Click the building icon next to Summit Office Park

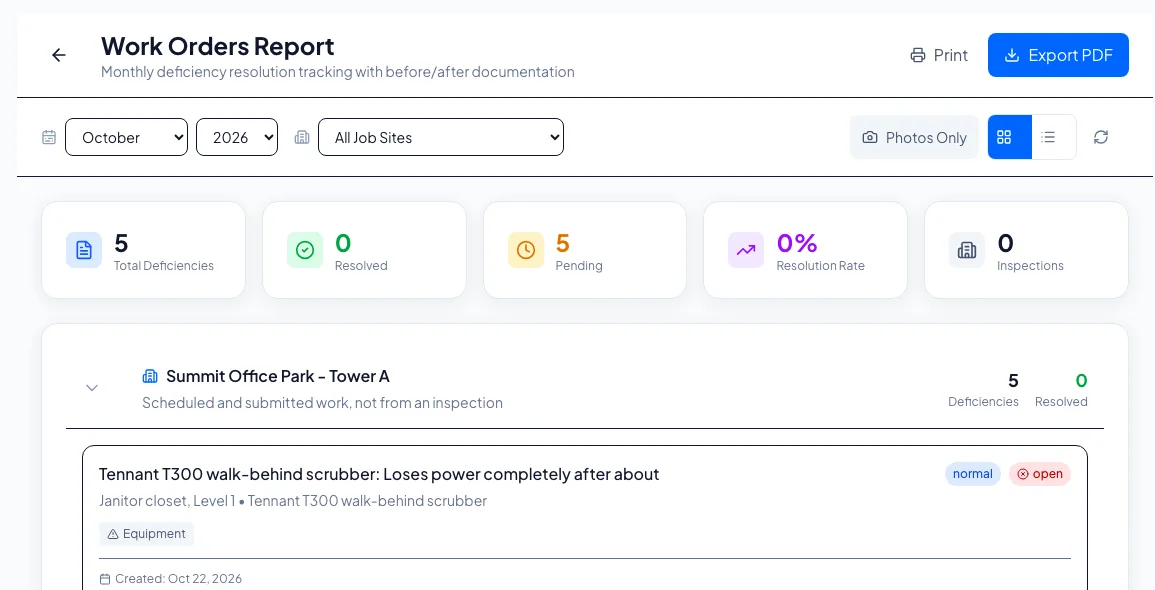[x=150, y=376]
